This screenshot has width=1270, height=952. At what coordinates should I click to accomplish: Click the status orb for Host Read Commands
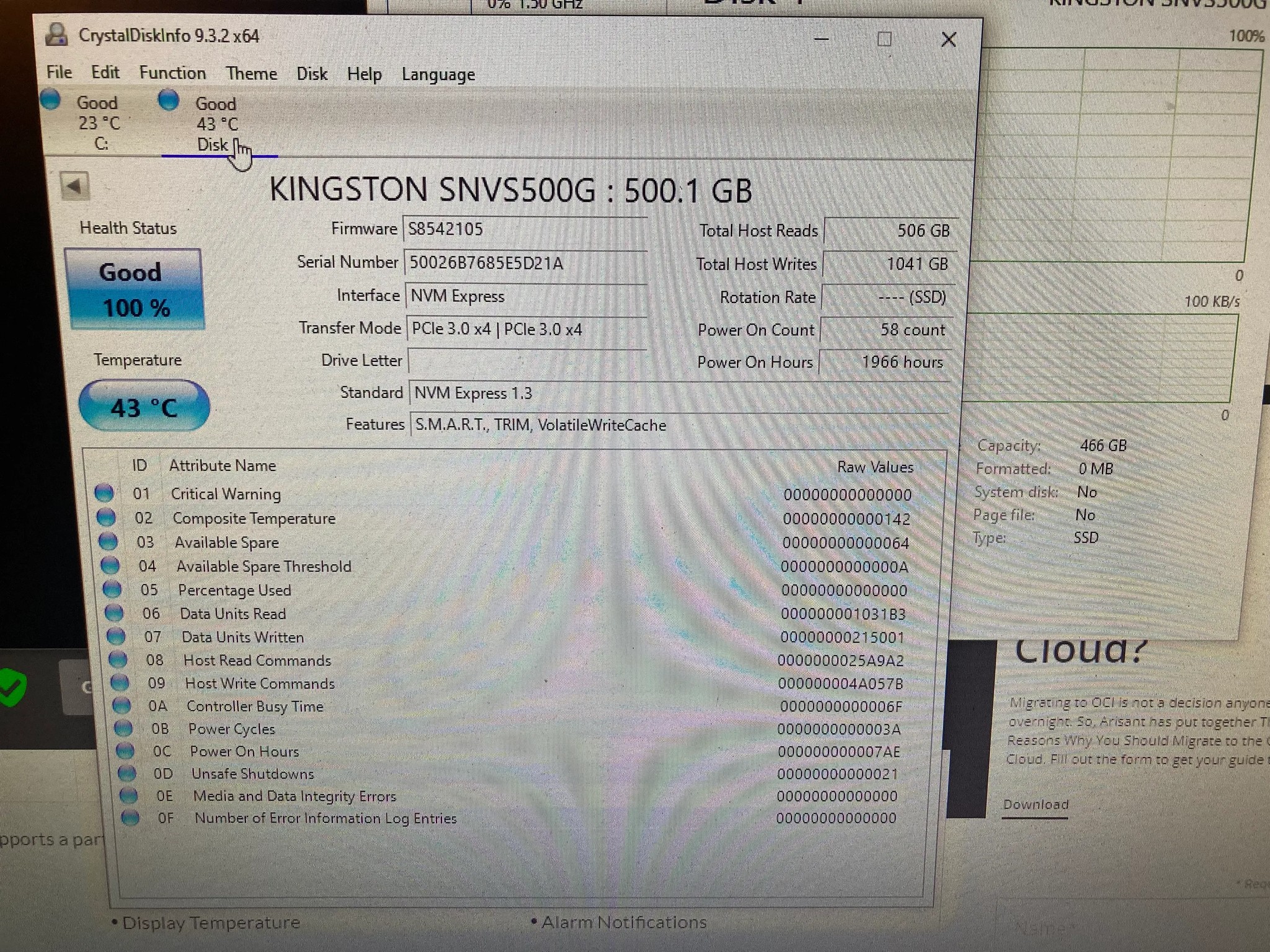point(117,659)
